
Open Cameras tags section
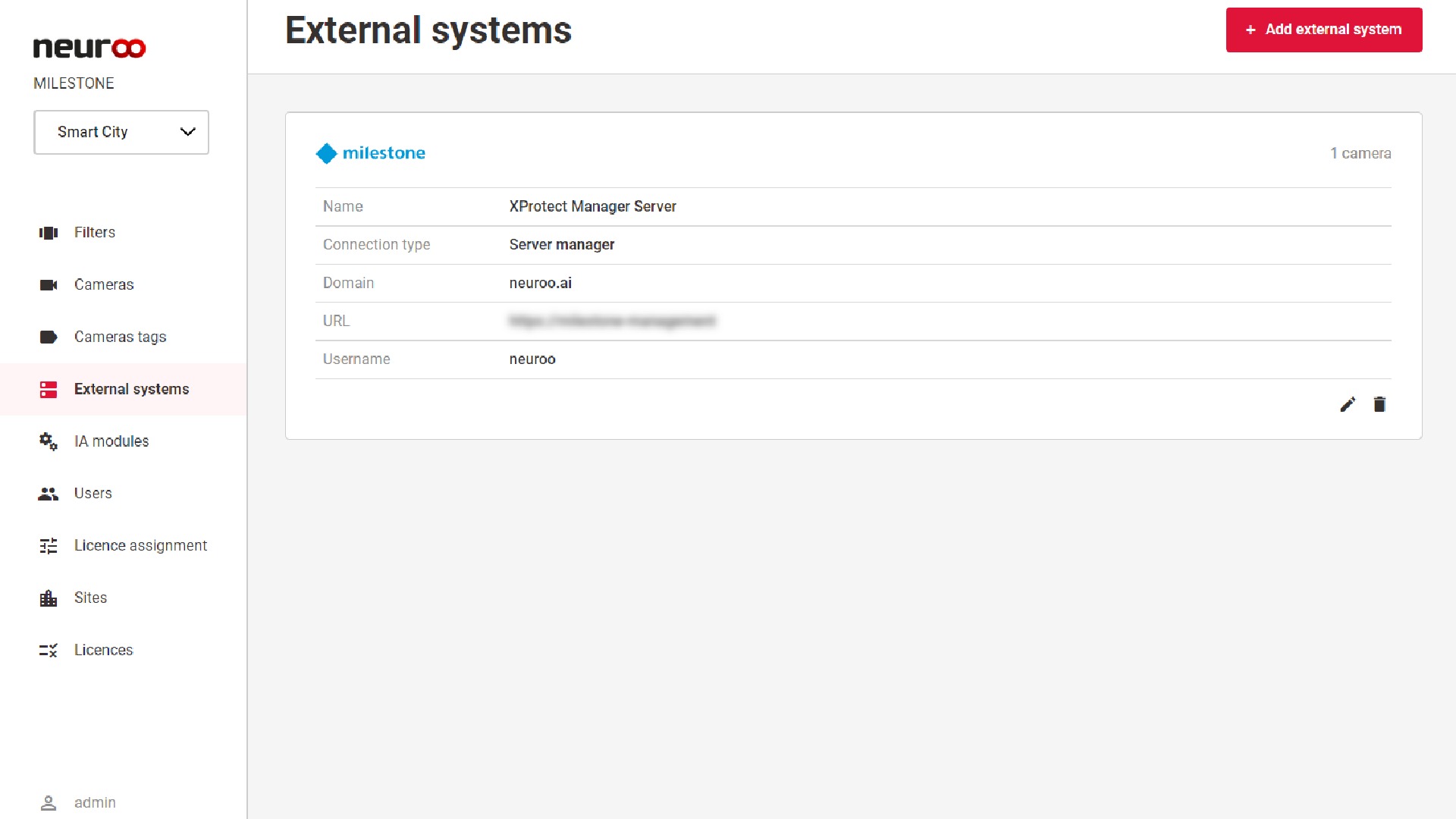(120, 337)
